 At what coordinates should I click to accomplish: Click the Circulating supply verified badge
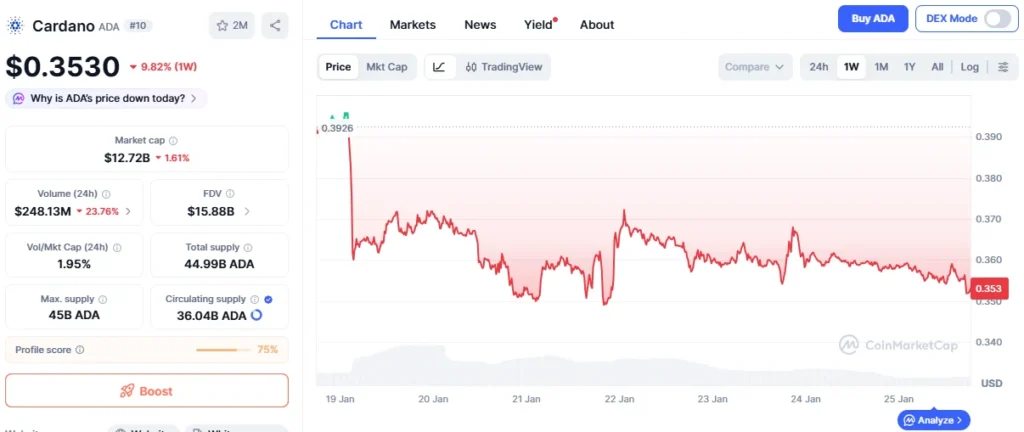pos(268,299)
